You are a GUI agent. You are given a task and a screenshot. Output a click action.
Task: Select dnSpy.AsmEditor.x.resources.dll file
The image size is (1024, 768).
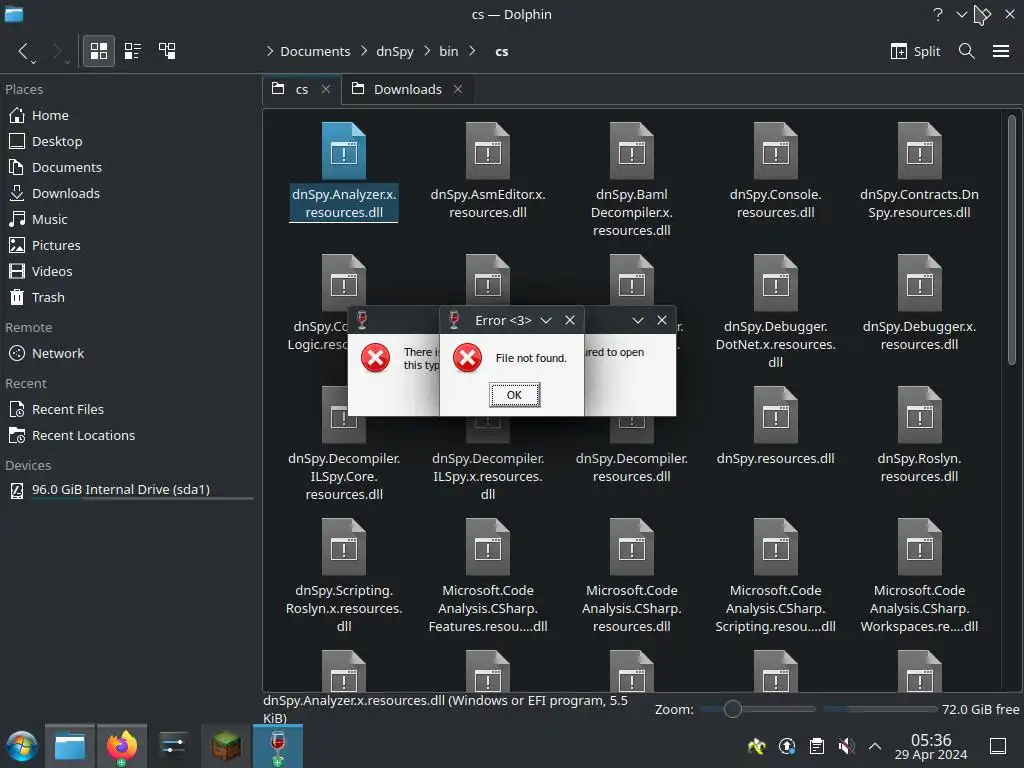(x=488, y=172)
